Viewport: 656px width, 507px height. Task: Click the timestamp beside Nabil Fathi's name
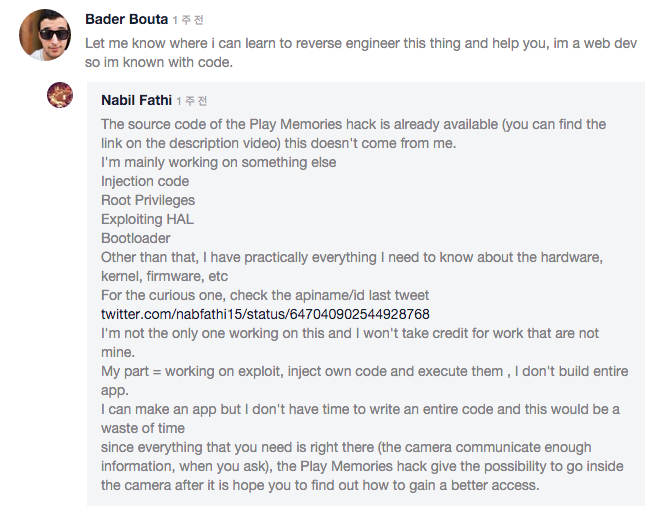pos(191,102)
